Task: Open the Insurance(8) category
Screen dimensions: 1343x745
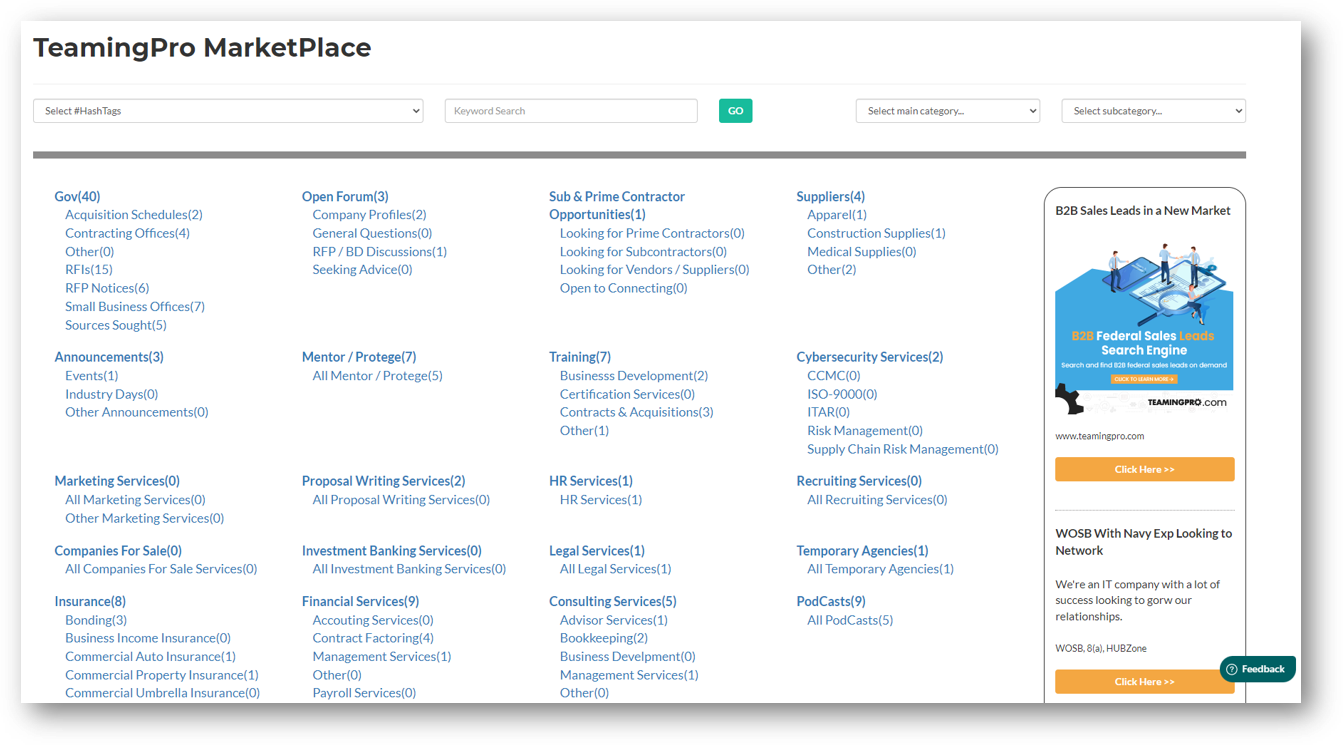Action: click(x=90, y=602)
